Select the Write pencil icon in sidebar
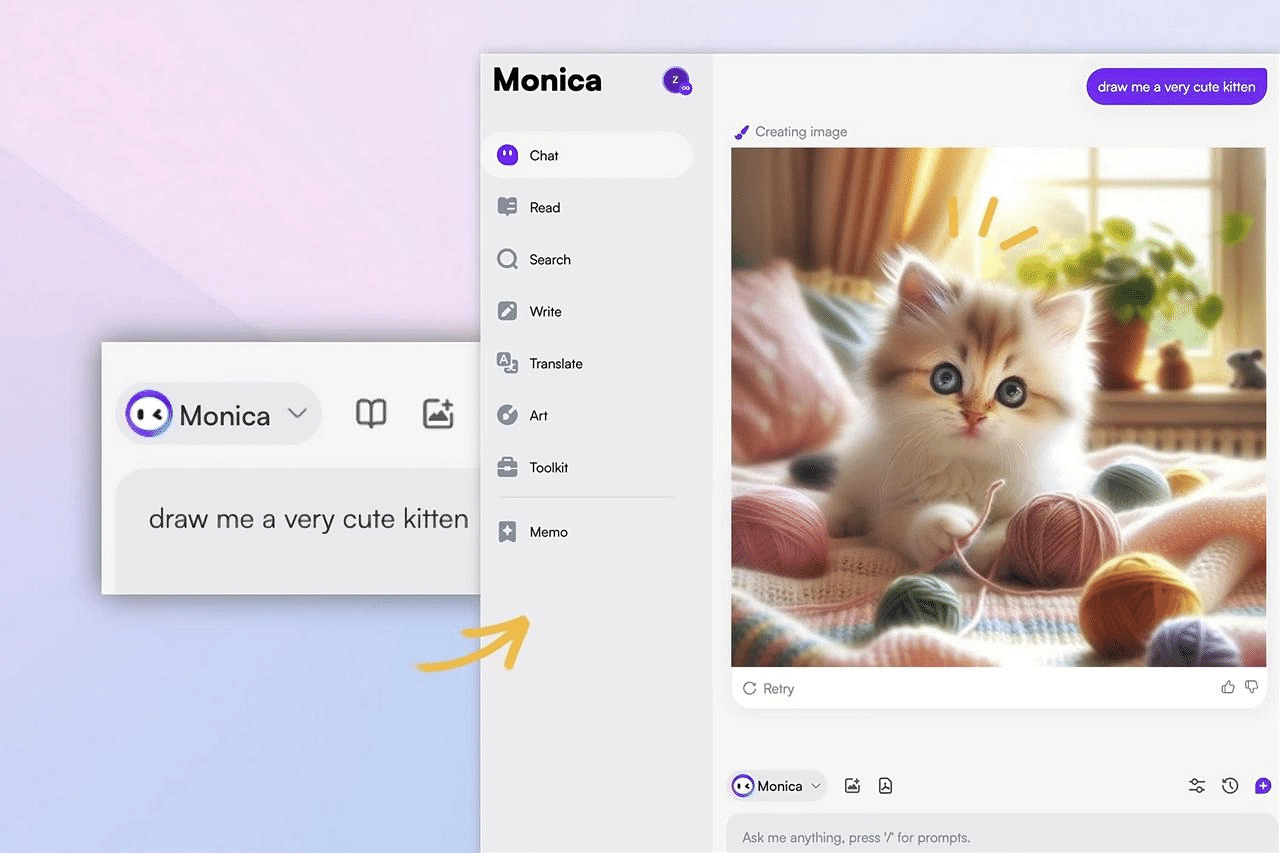This screenshot has height=853, width=1280. 508,311
